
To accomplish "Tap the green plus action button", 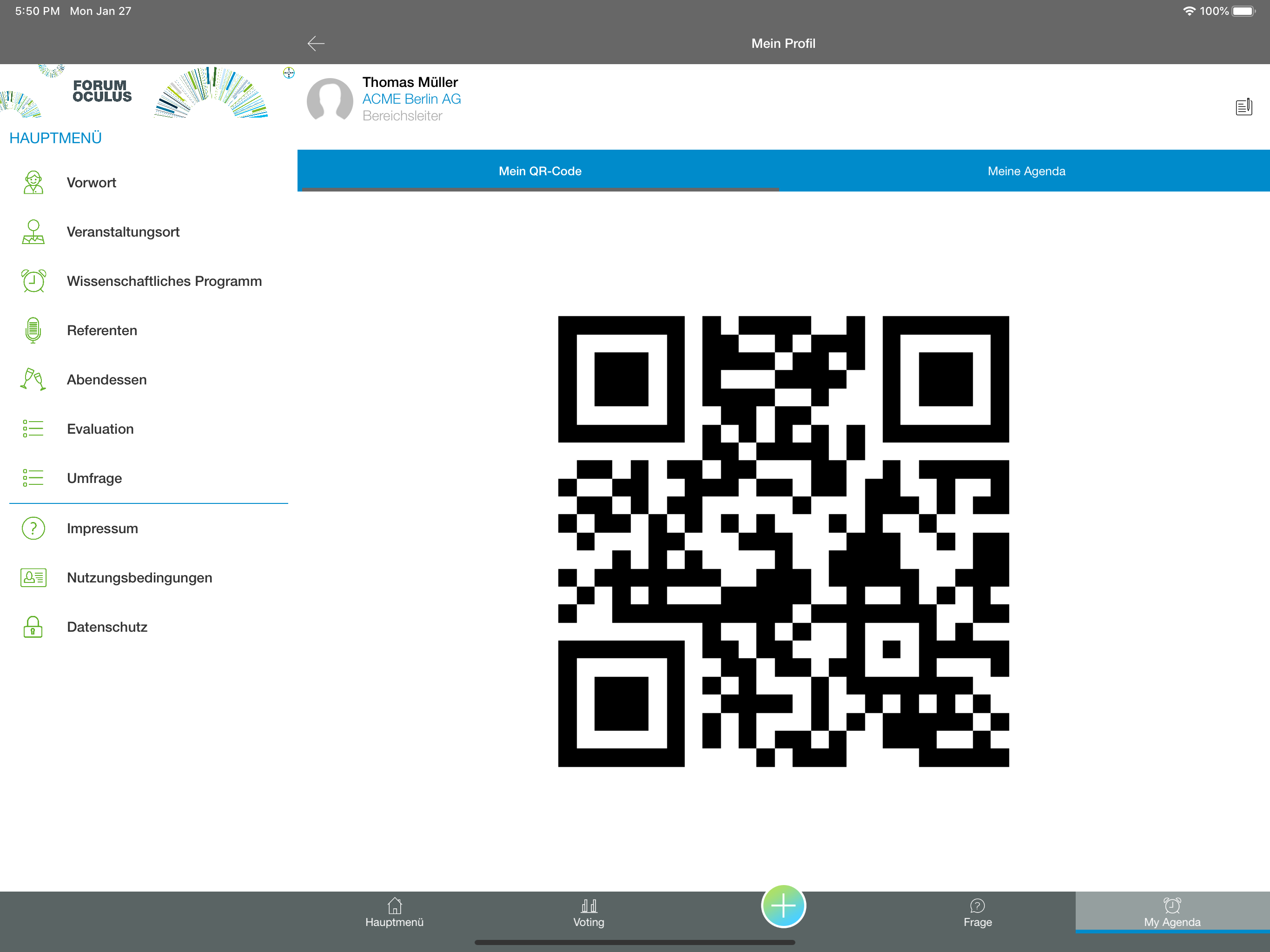I will point(783,906).
